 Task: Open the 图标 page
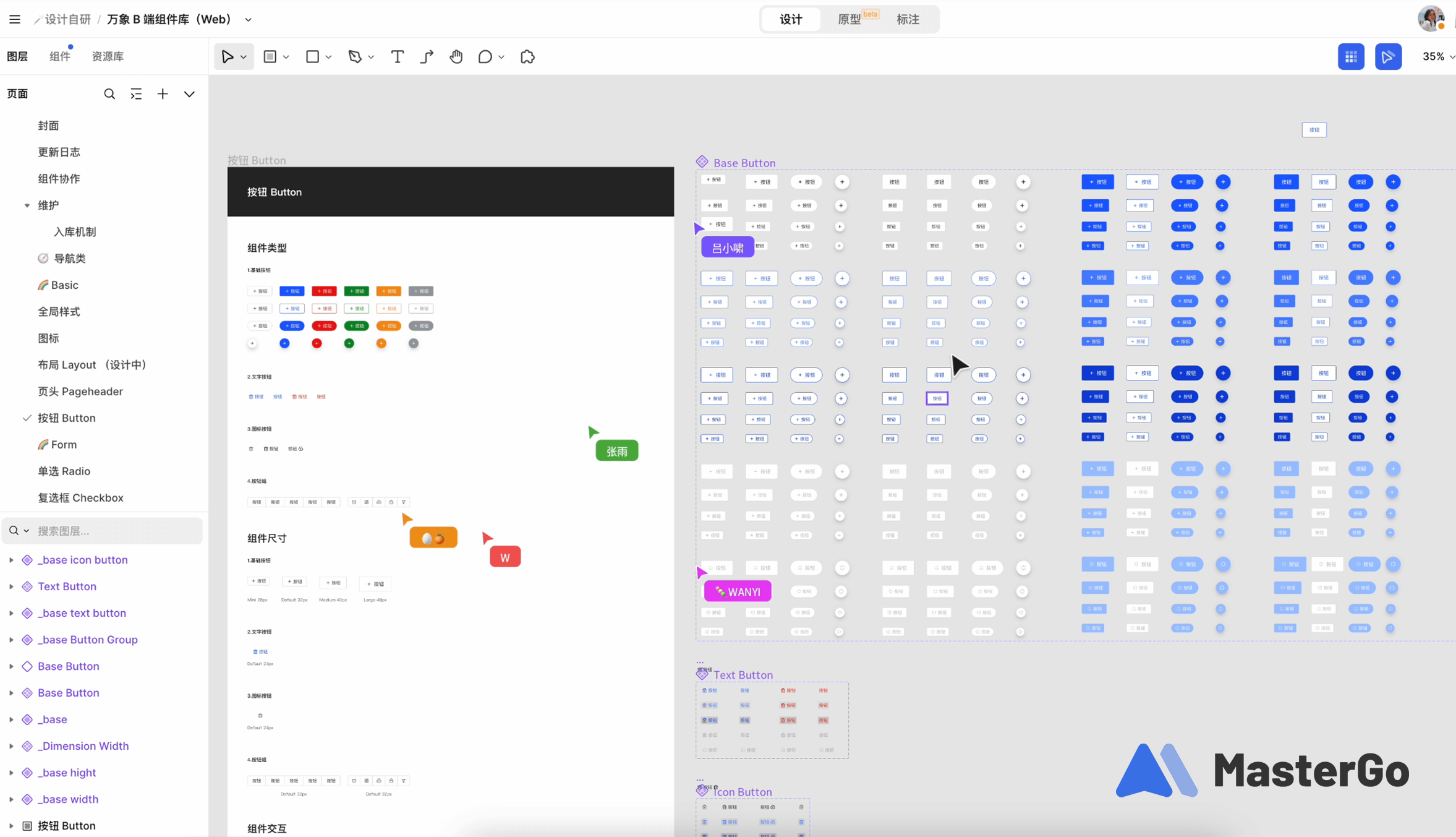coord(48,338)
